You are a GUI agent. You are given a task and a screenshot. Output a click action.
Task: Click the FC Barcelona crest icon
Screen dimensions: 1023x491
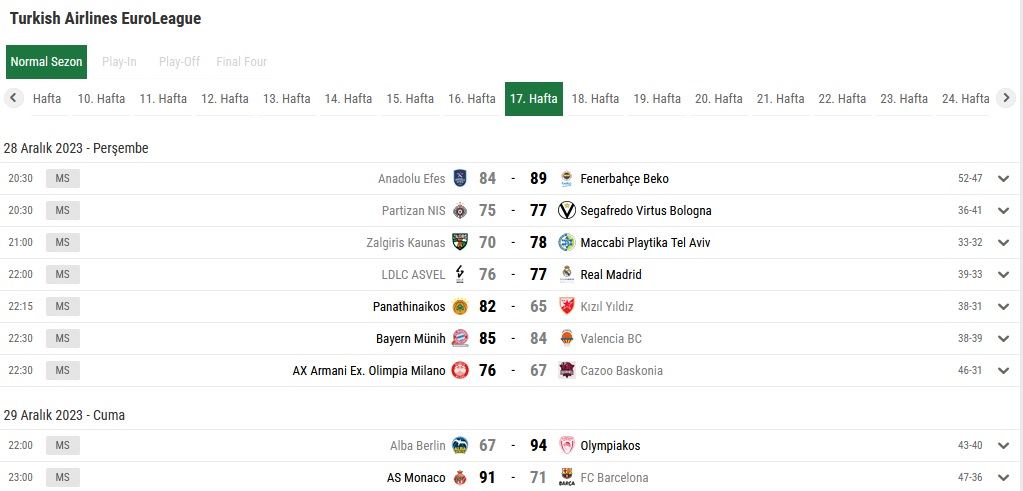click(x=567, y=478)
